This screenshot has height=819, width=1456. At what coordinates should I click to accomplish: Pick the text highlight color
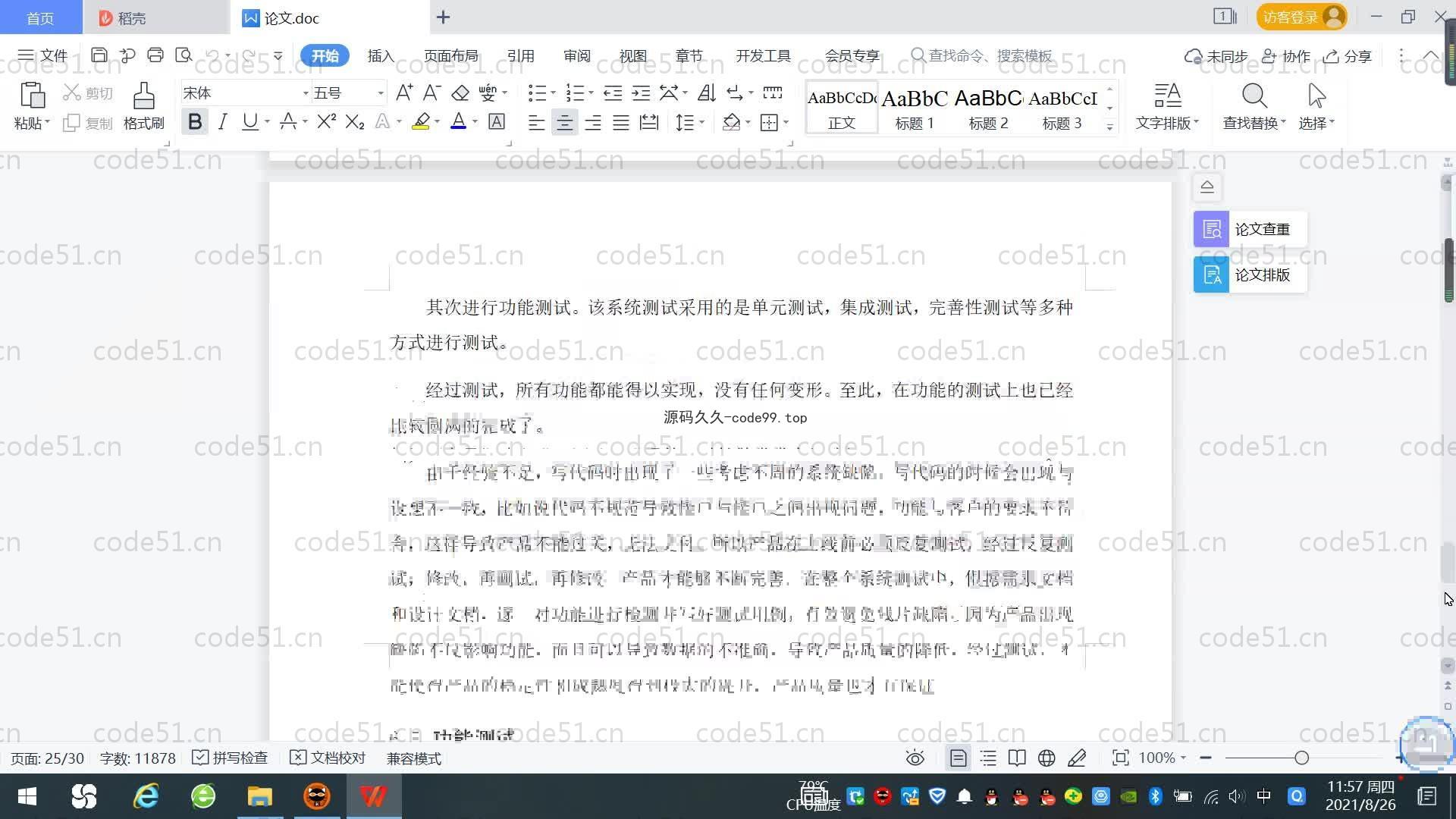[x=421, y=121]
